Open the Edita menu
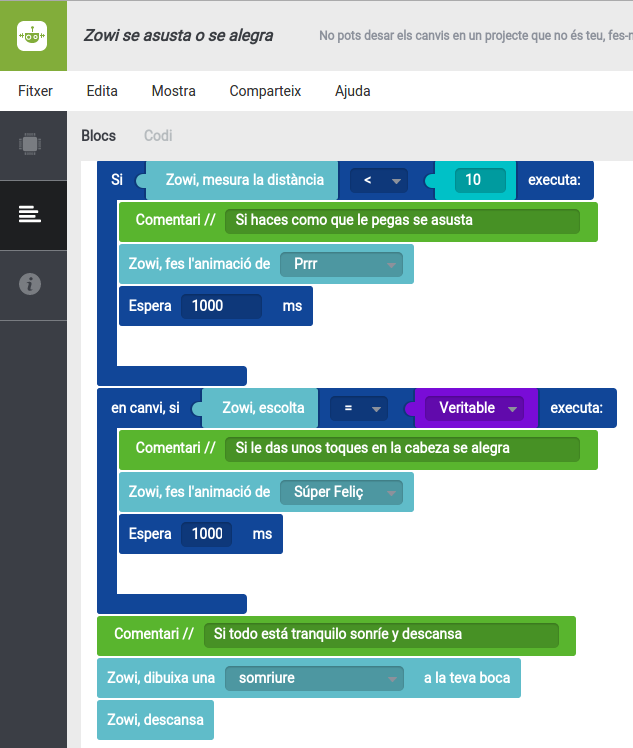The height and width of the screenshot is (748, 633). point(102,91)
